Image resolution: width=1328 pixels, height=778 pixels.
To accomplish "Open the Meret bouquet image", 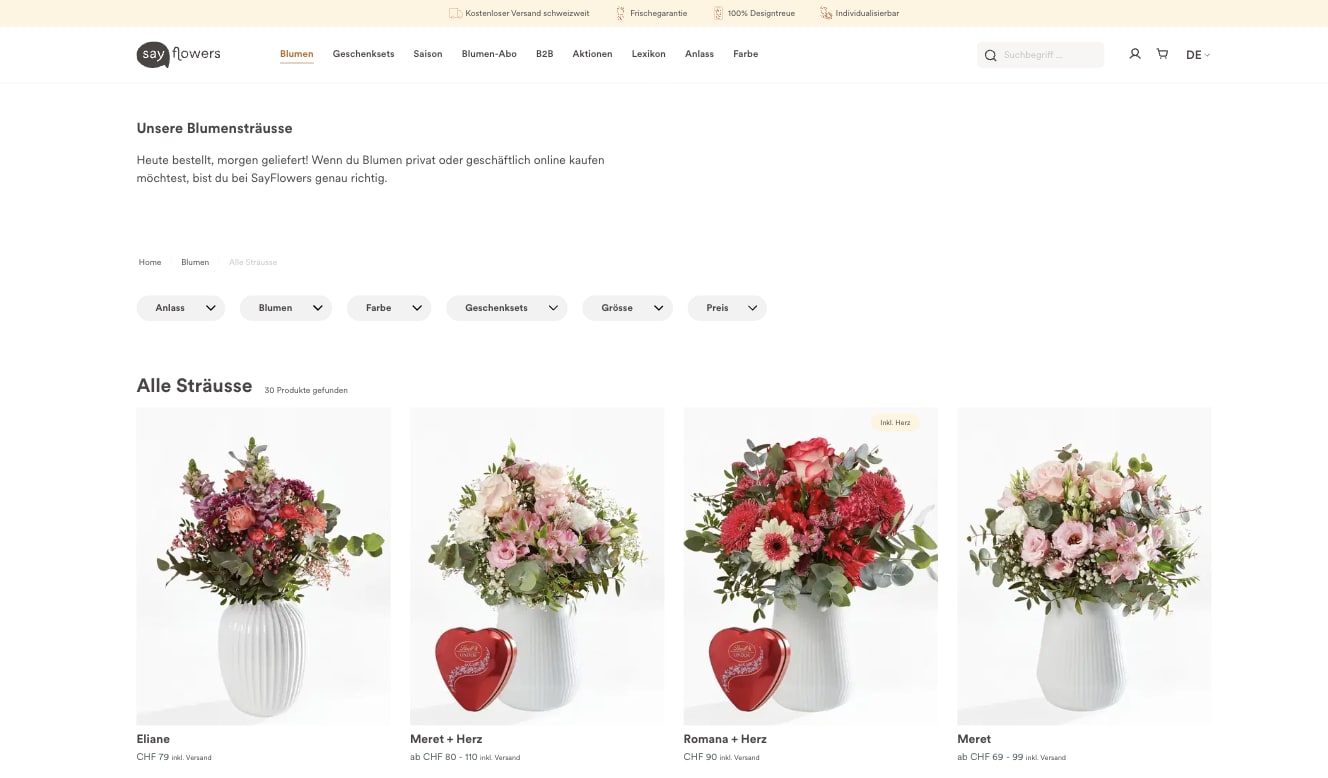I will point(1084,566).
